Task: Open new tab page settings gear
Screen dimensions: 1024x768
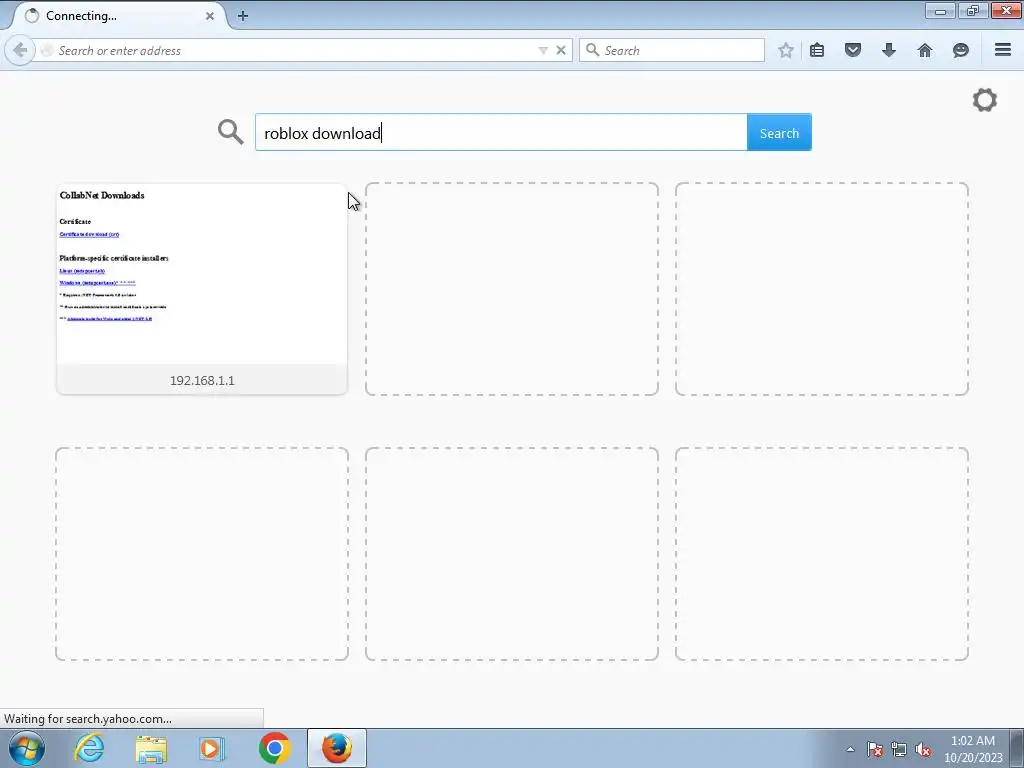Action: point(985,100)
